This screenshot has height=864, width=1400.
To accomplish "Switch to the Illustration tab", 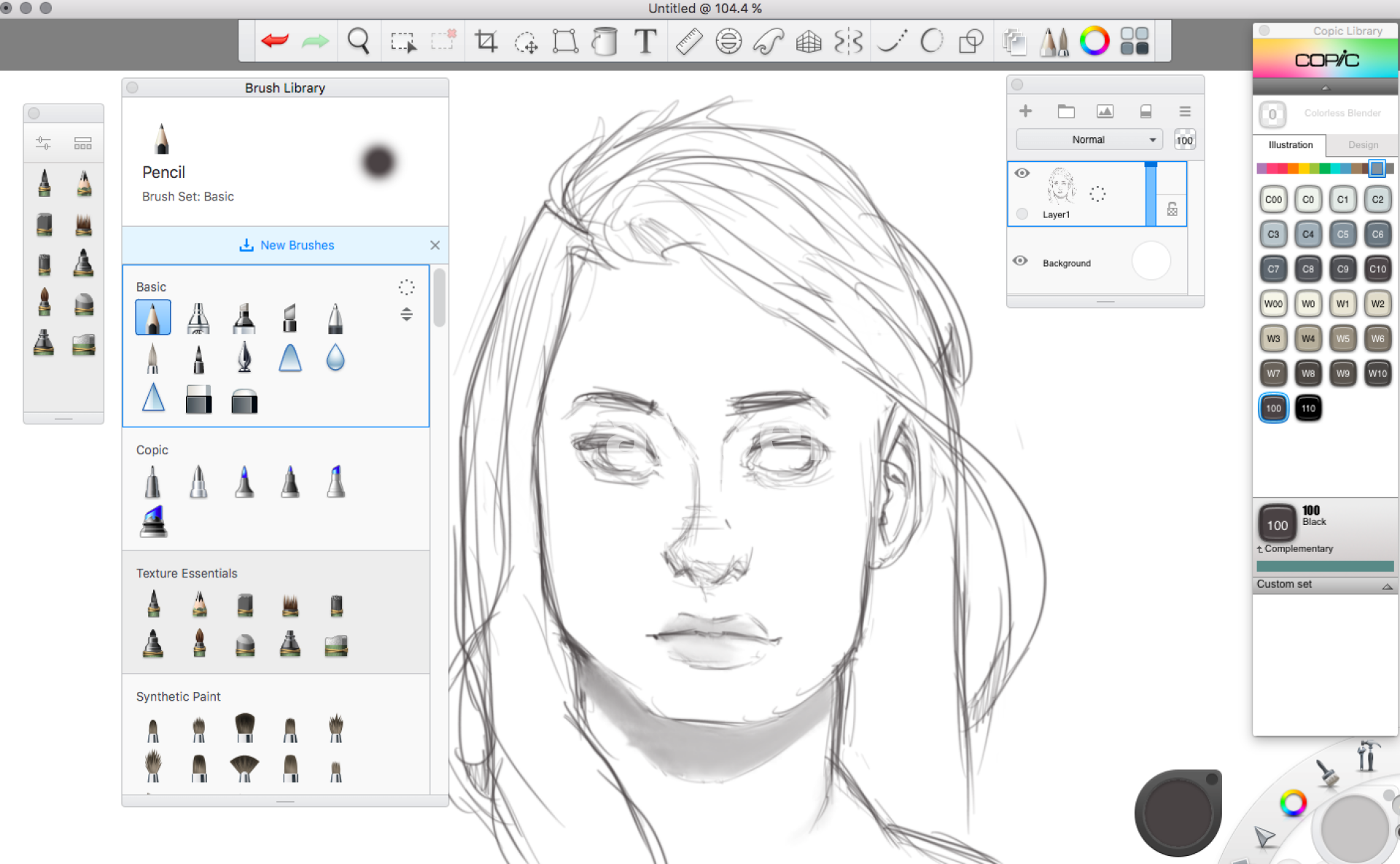I will coord(1290,145).
